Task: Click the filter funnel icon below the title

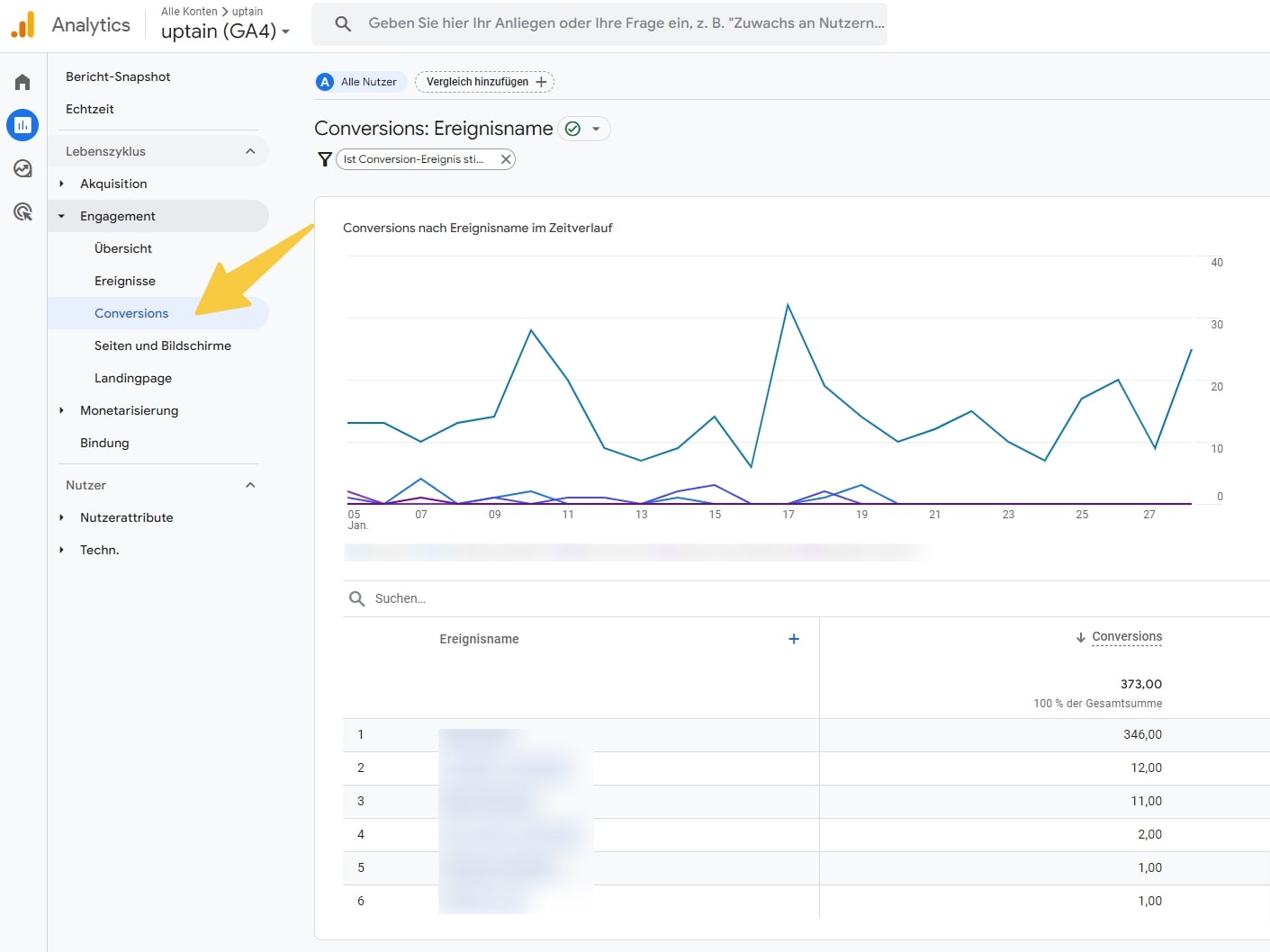Action: pyautogui.click(x=325, y=158)
